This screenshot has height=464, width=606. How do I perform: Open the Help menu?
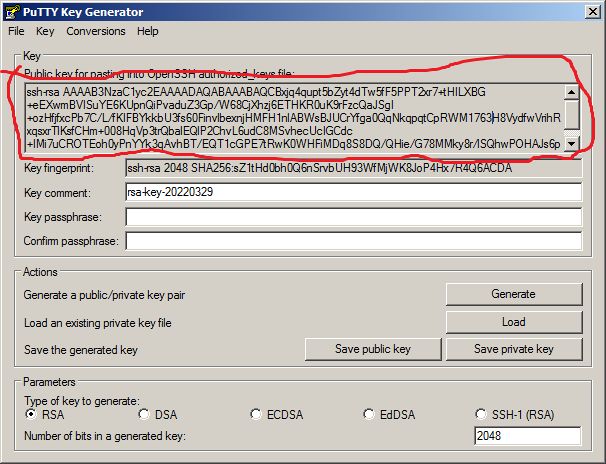click(x=148, y=31)
